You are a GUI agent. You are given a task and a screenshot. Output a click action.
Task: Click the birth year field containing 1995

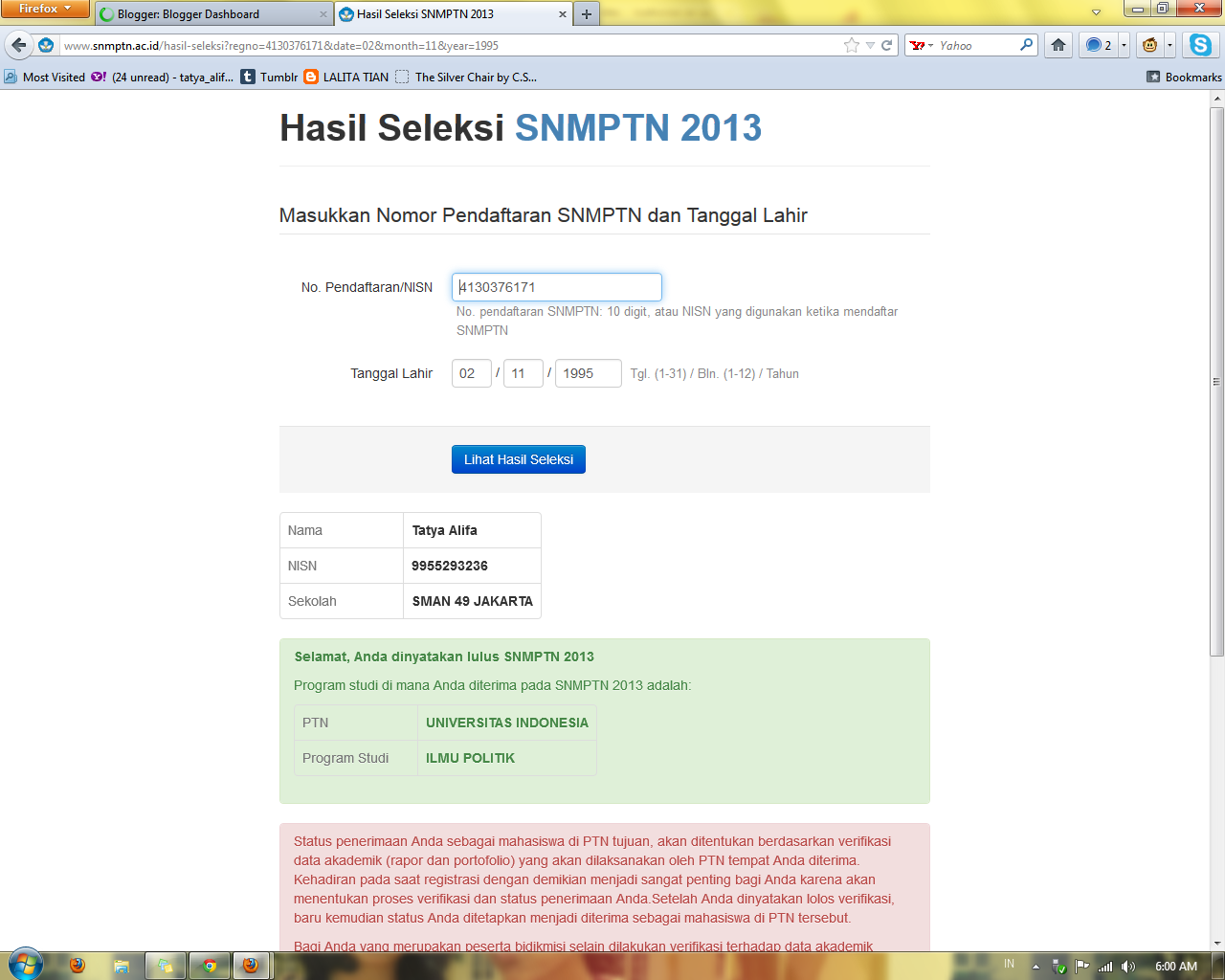click(589, 373)
